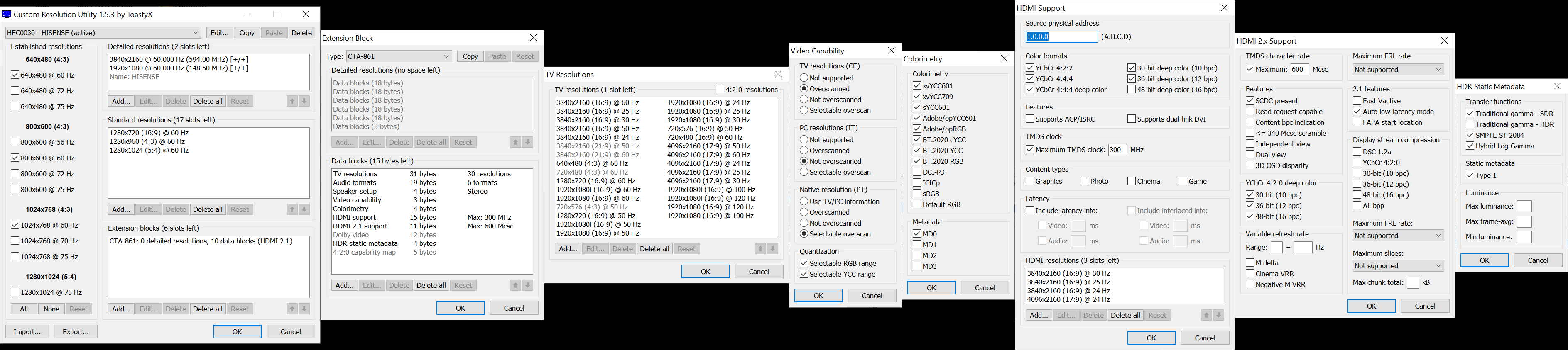Select HDMI support in Data blocks list
Viewport: 1568px width, 350px height.
click(354, 218)
